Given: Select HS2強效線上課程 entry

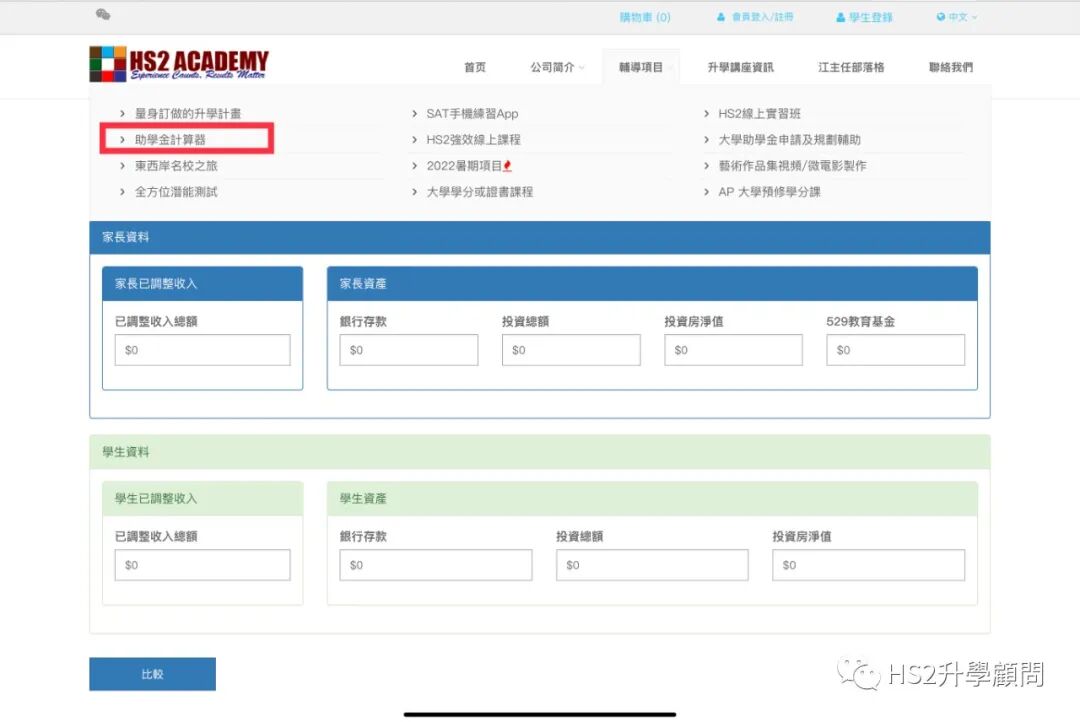Looking at the screenshot, I should (x=473, y=140).
